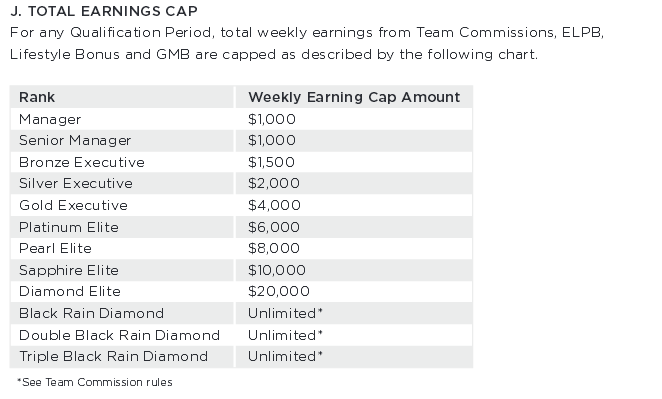Viewport: 662px width, 399px height.
Task: Click the Senior Manager row label
Action: point(75,140)
